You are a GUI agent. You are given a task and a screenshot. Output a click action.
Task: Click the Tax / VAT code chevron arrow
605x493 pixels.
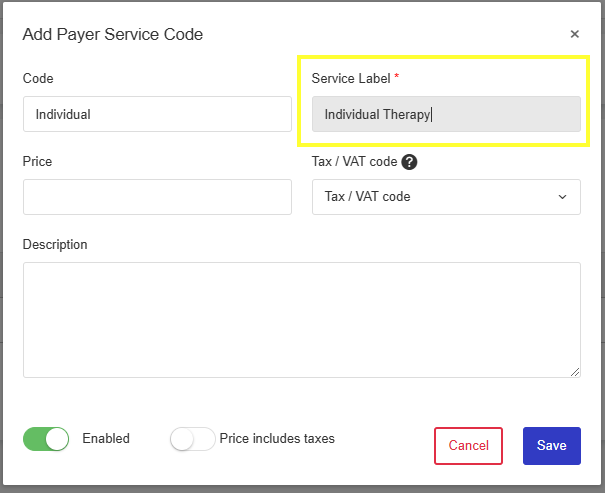[x=562, y=197]
